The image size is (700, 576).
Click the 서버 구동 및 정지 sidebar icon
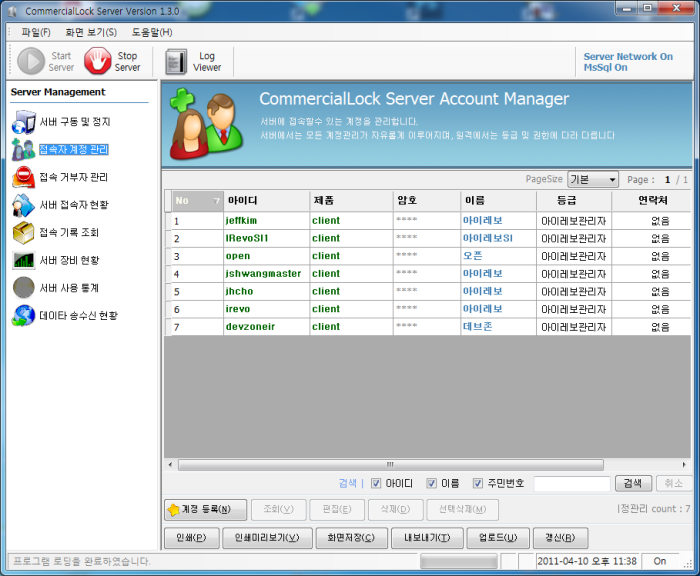pyautogui.click(x=24, y=122)
